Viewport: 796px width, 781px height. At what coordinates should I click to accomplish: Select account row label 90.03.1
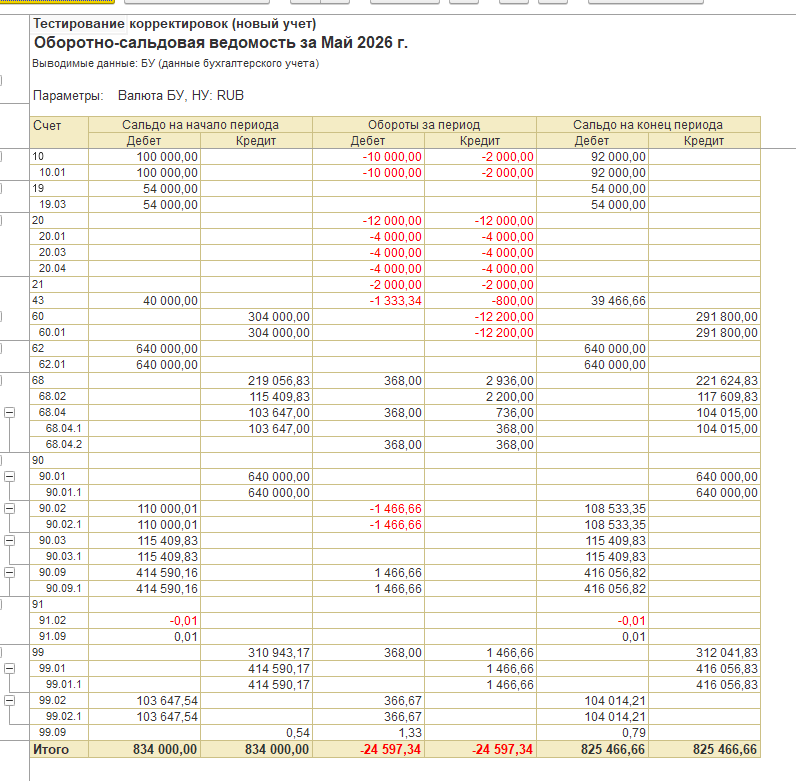[x=63, y=556]
